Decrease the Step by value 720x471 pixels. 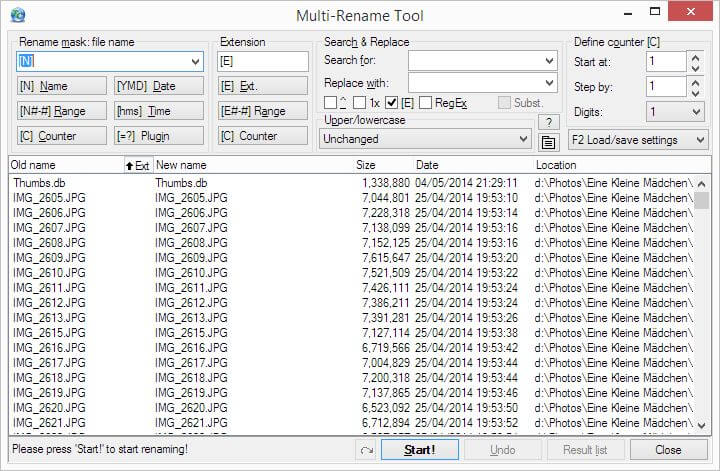(x=695, y=93)
